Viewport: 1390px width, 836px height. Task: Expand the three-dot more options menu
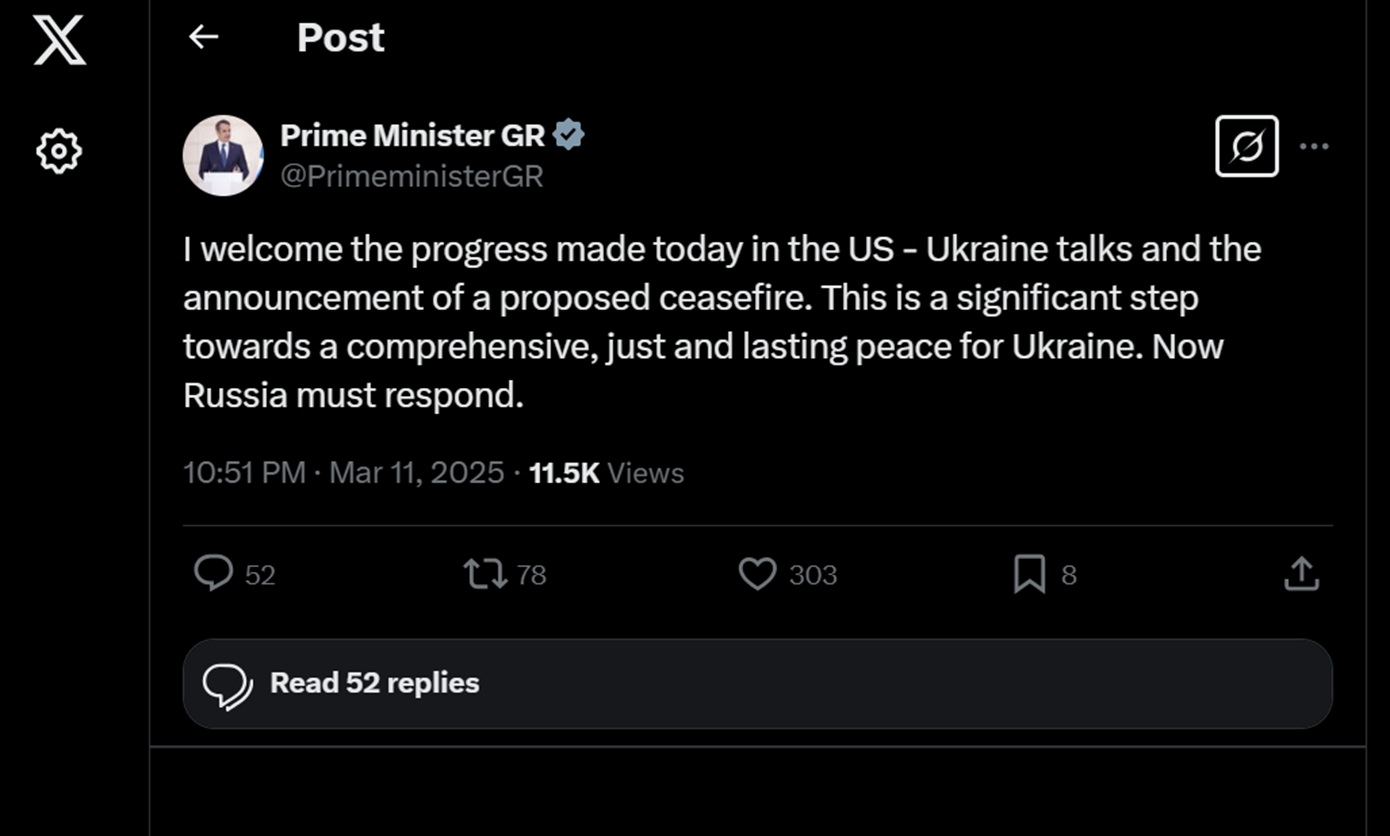coord(1314,146)
